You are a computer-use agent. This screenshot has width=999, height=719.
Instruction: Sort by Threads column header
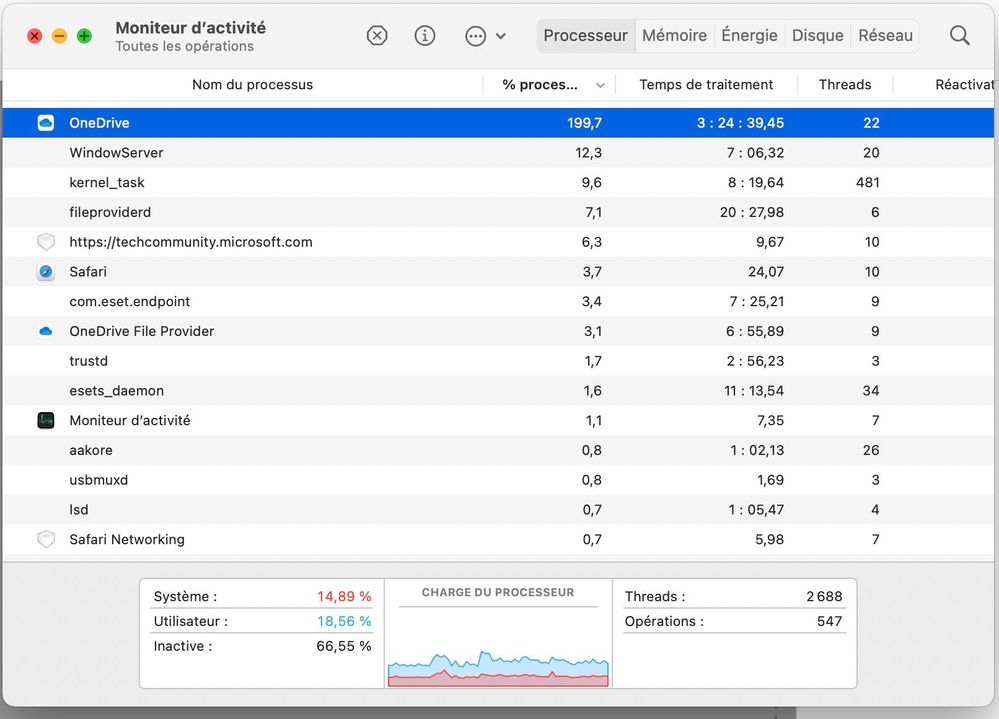[845, 85]
